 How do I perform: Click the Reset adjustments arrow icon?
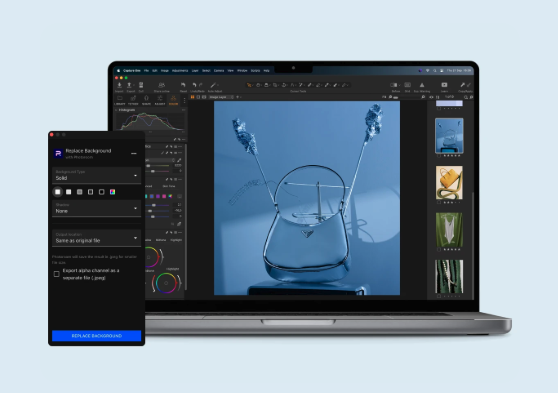[183, 85]
